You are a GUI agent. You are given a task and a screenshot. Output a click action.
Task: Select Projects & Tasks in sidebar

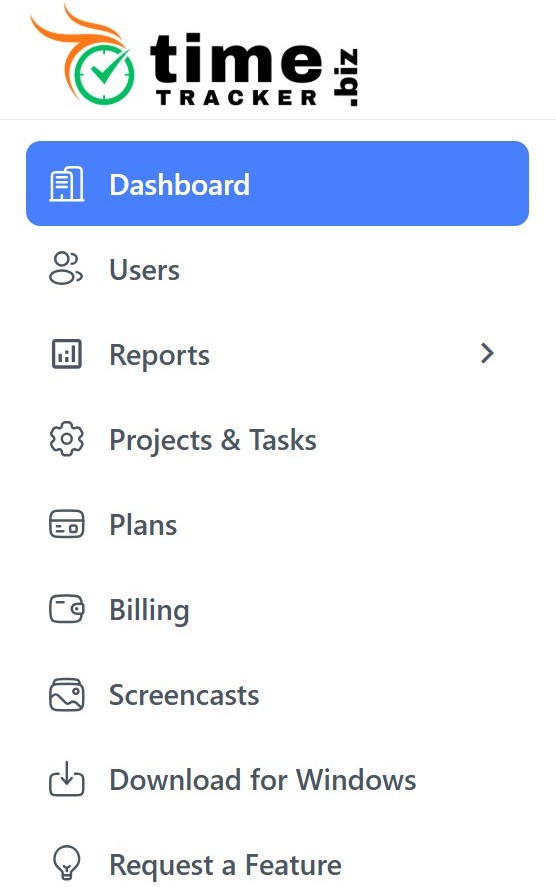click(277, 440)
